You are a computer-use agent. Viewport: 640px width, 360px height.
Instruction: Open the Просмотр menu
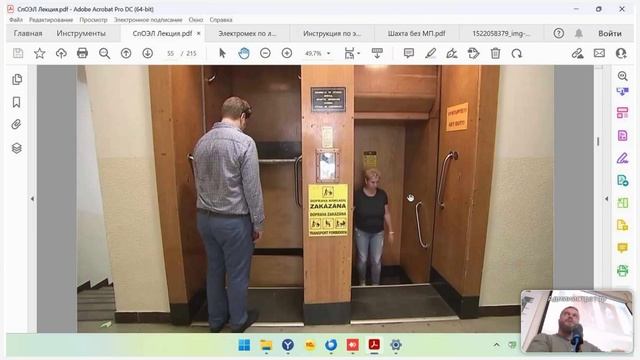tap(93, 20)
